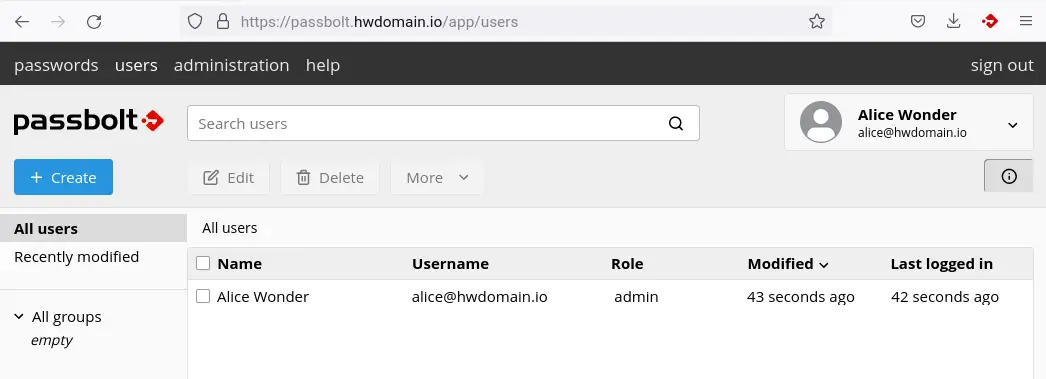The width and height of the screenshot is (1046, 379).
Task: Check the select-all users checkbox
Action: [x=203, y=263]
